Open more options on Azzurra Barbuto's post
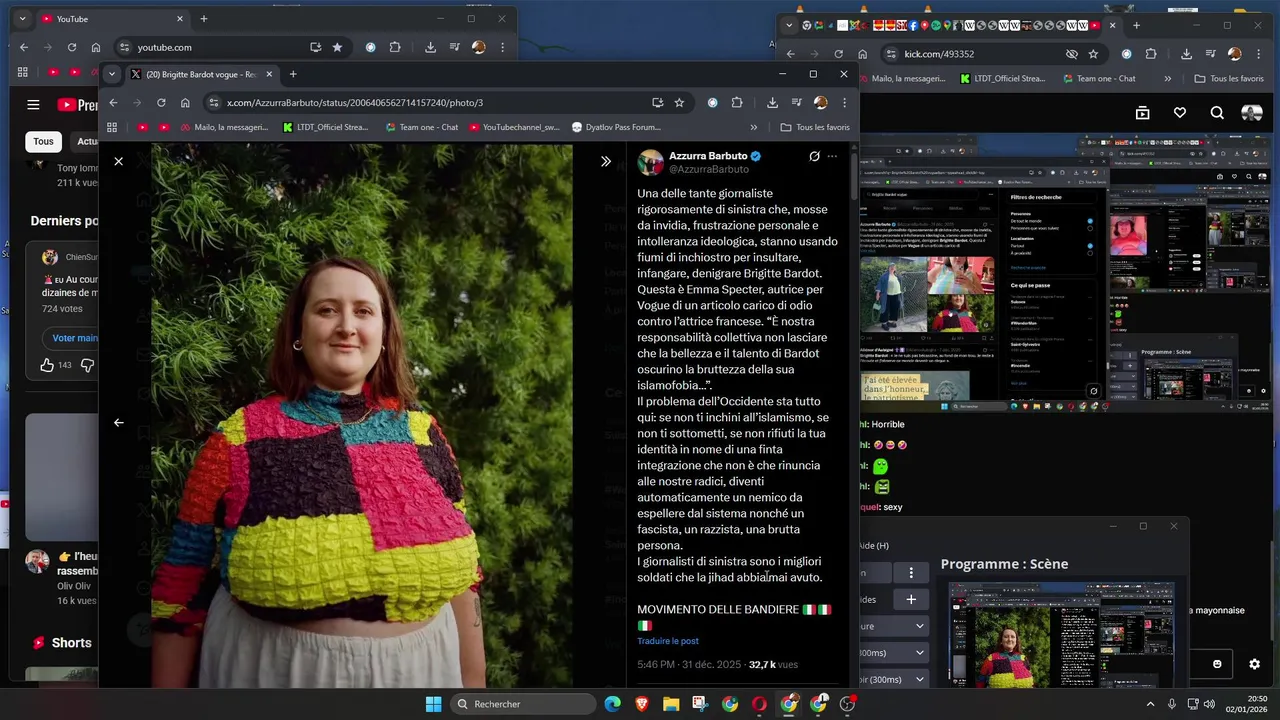This screenshot has width=1280, height=720. [832, 156]
